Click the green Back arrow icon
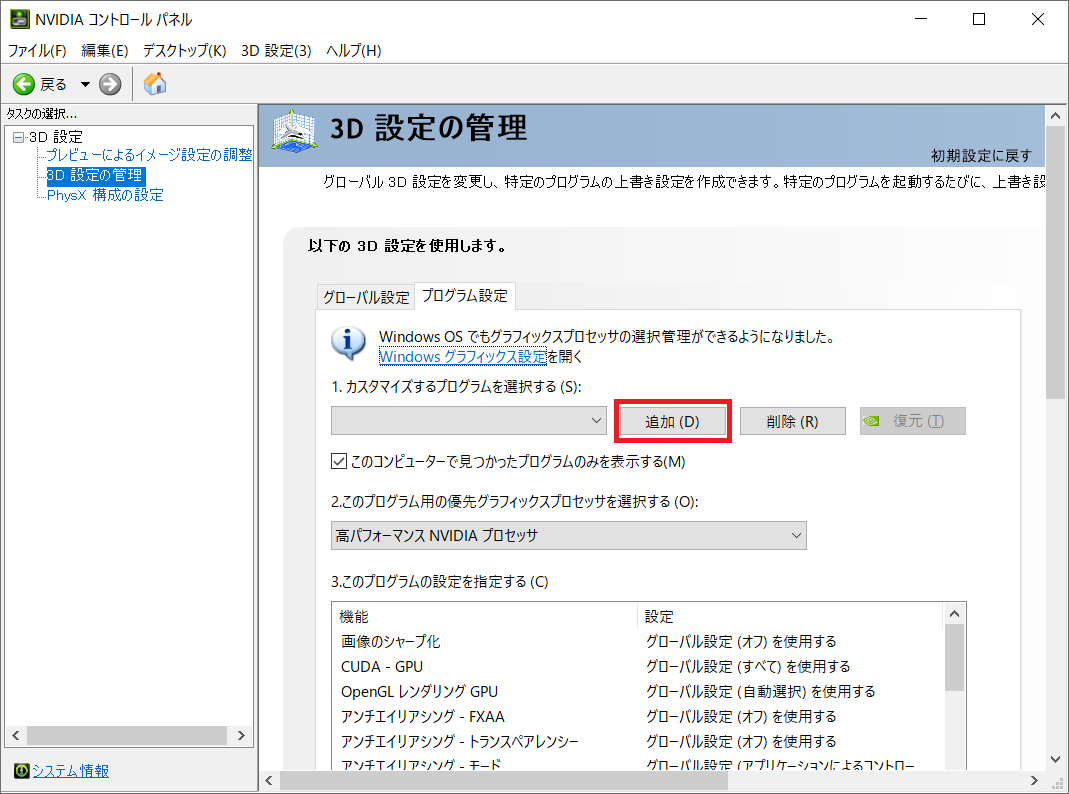Viewport: 1069px width, 794px height. click(x=23, y=84)
